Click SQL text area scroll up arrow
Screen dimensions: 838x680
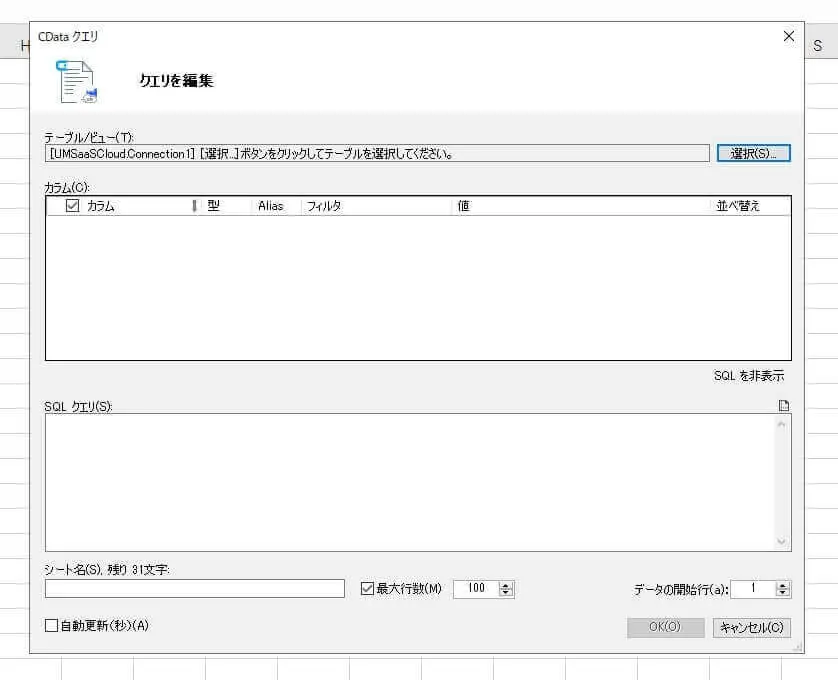click(781, 424)
